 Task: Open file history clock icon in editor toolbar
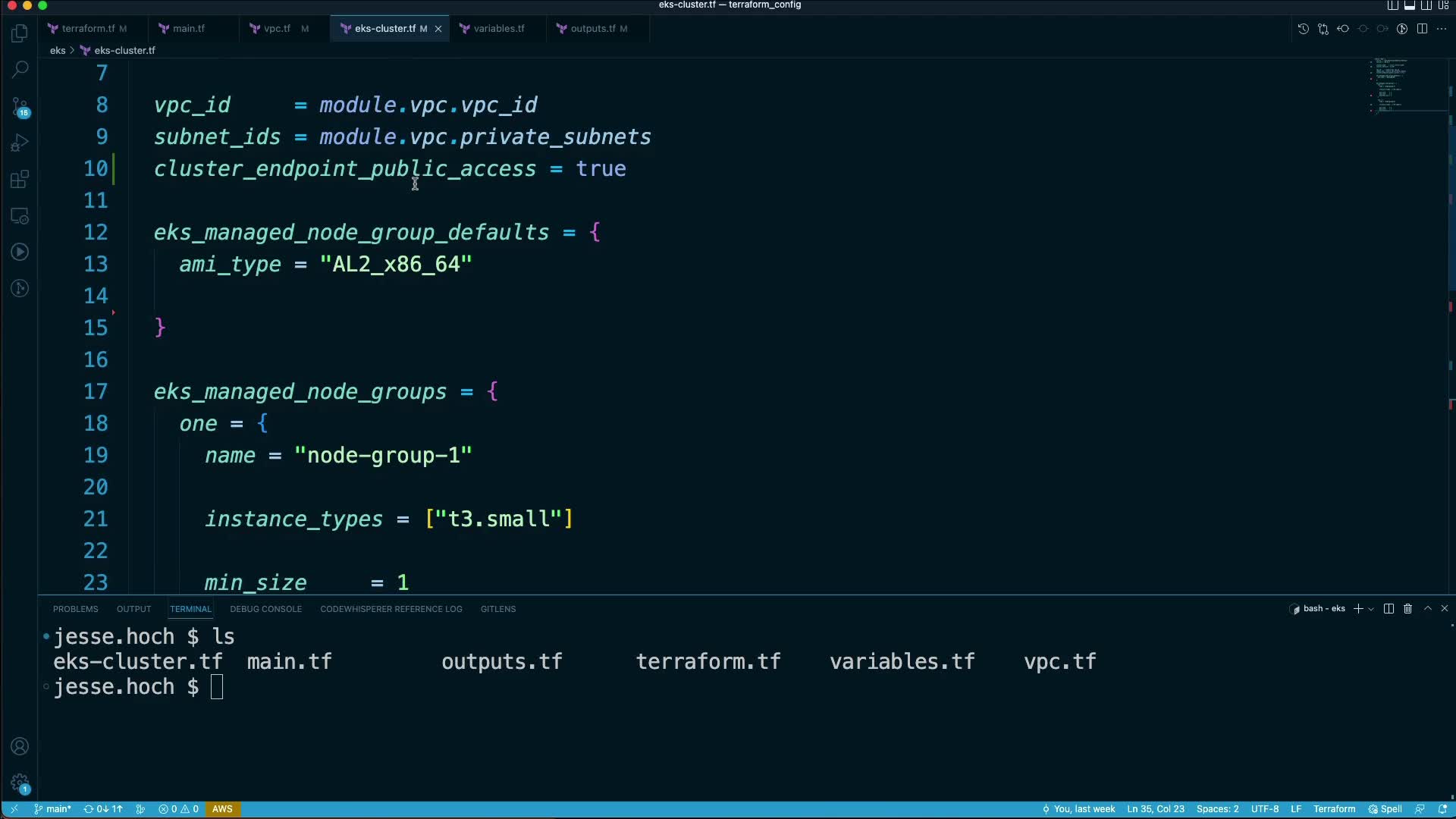point(1303,29)
